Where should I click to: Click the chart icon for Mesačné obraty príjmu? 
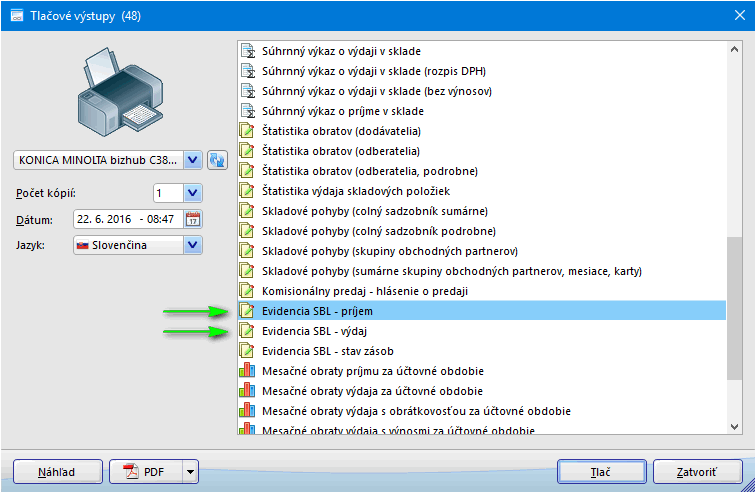click(x=247, y=371)
